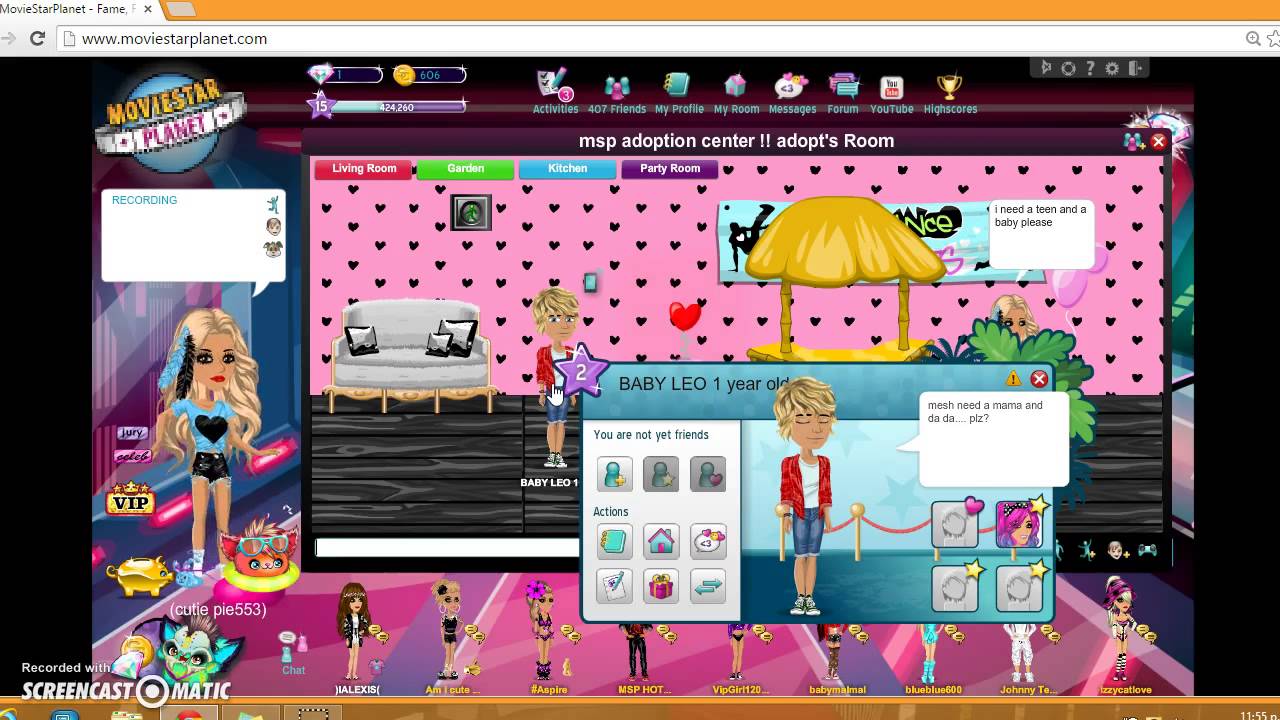View Highscores trophy icon

pyautogui.click(x=949, y=87)
